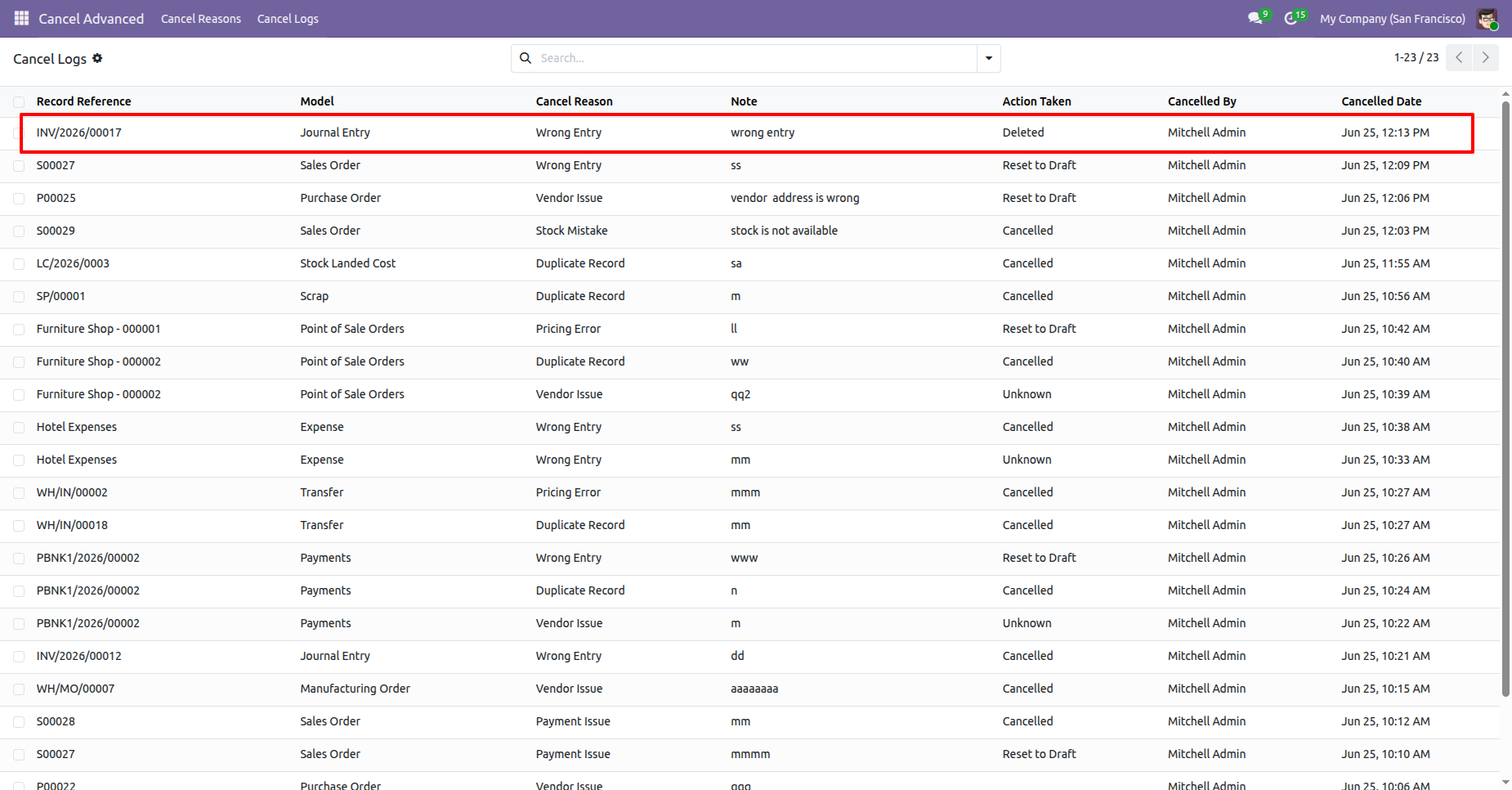Check the checkbox for record P00025
Viewport: 1512px width, 790px height.
[x=19, y=198]
